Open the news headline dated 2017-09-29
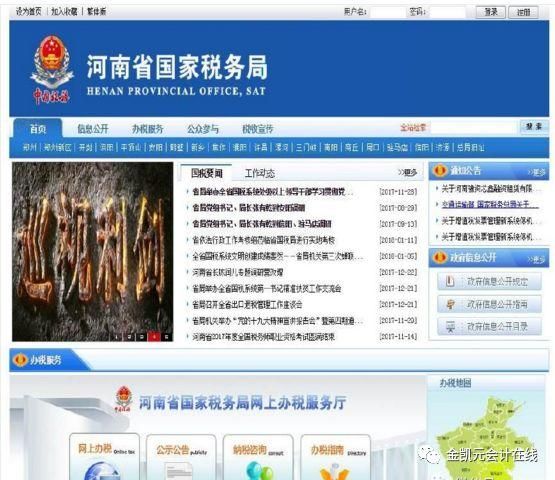 pyautogui.click(x=248, y=208)
